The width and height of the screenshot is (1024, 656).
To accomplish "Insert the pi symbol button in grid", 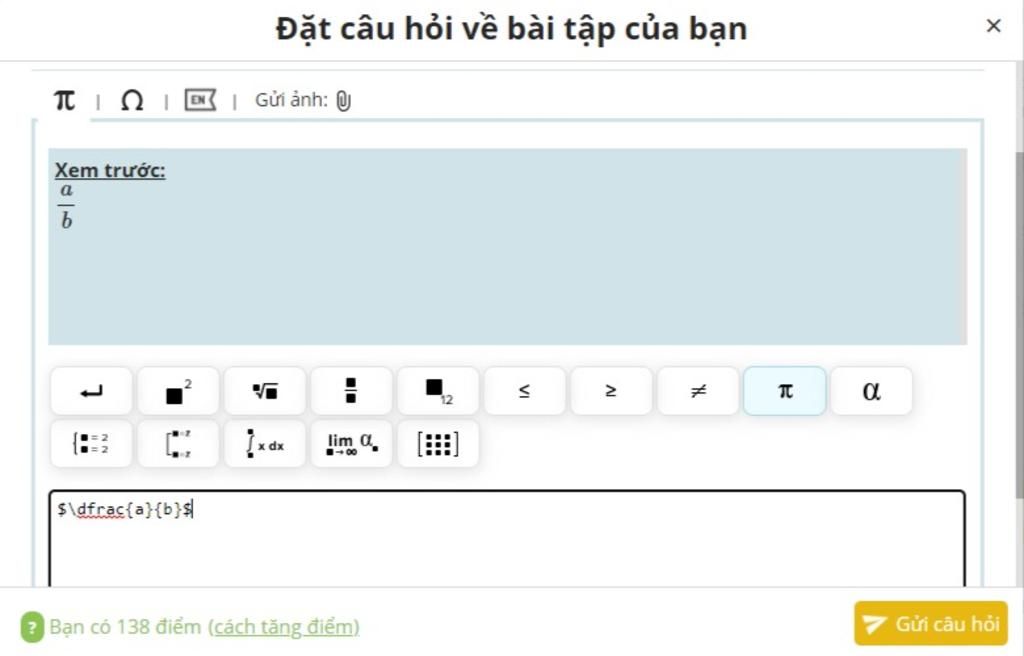I will [x=785, y=391].
